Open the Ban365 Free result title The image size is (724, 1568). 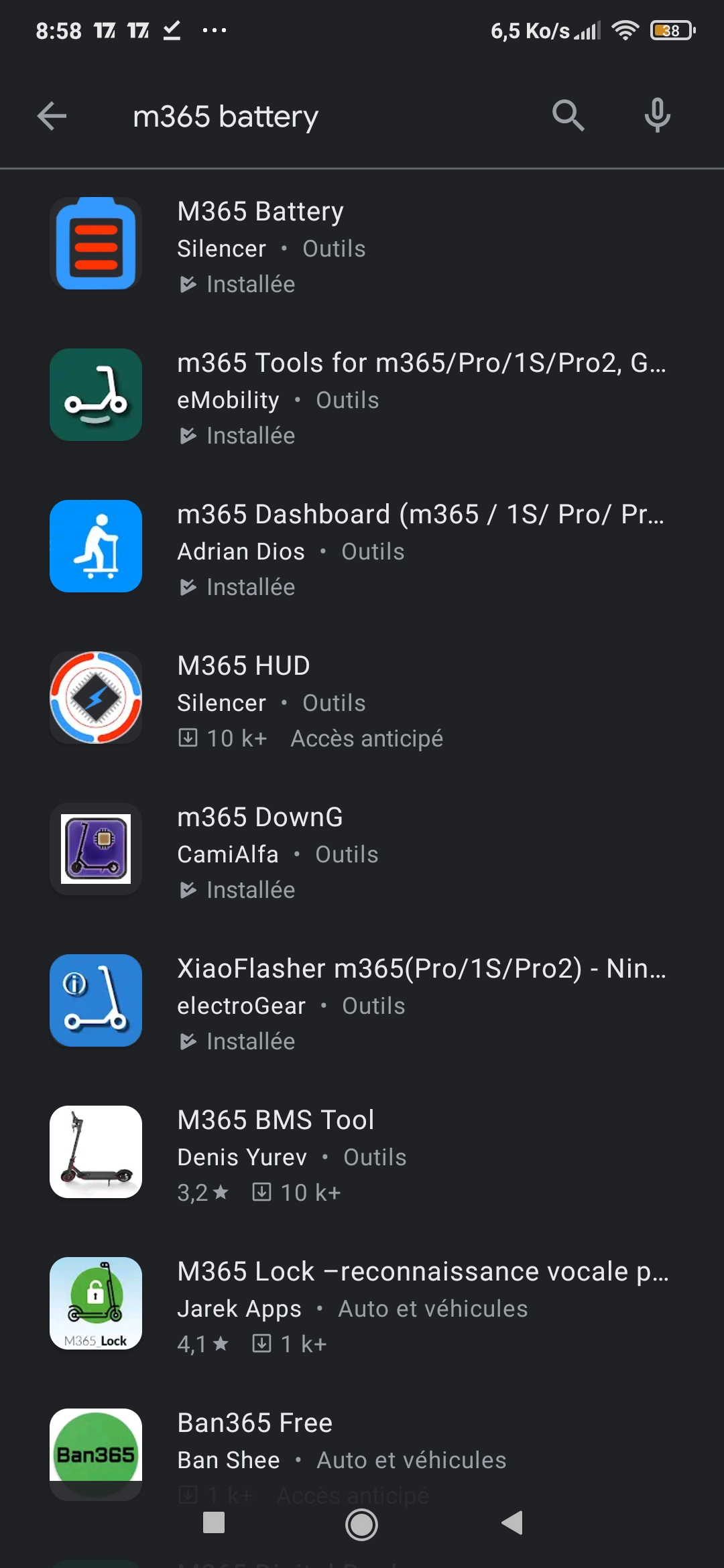(x=255, y=1423)
